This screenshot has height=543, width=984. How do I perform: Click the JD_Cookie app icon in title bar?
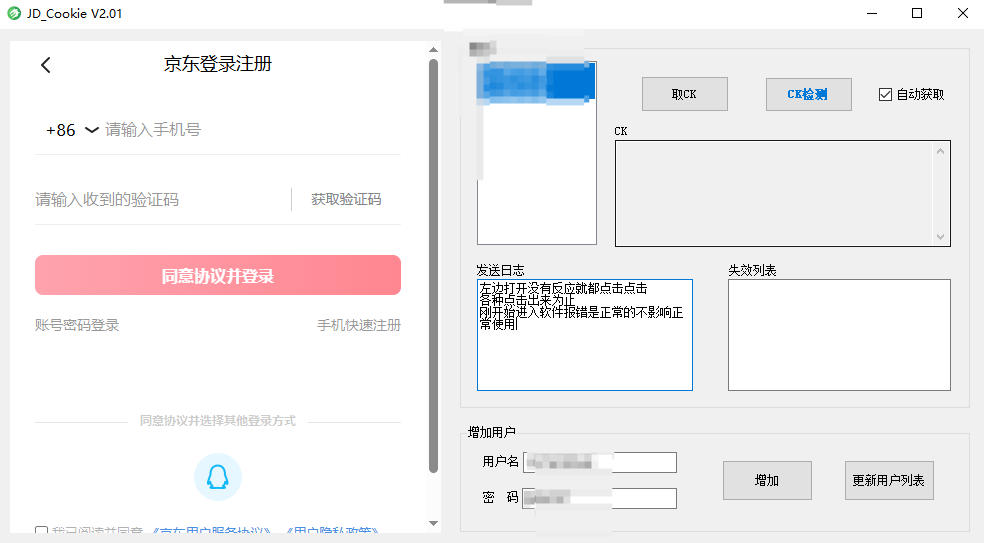point(14,13)
